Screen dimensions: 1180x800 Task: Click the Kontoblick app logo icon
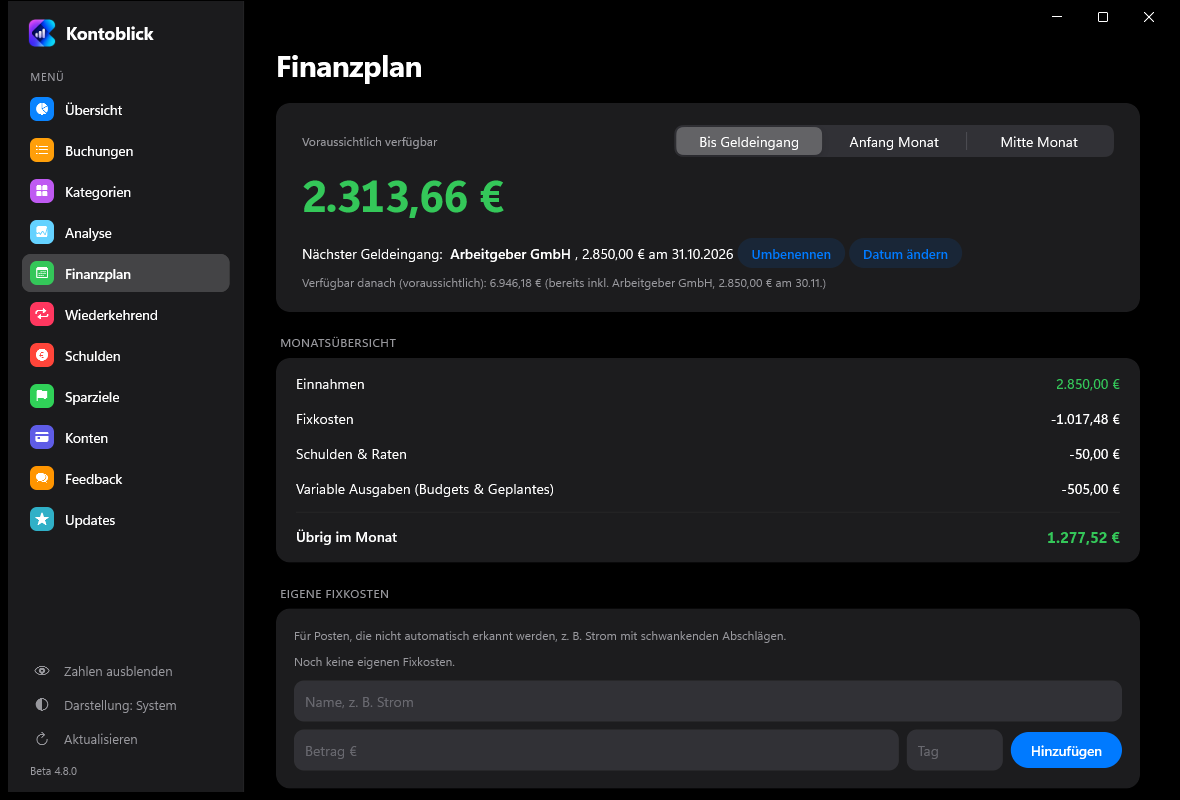click(x=42, y=33)
